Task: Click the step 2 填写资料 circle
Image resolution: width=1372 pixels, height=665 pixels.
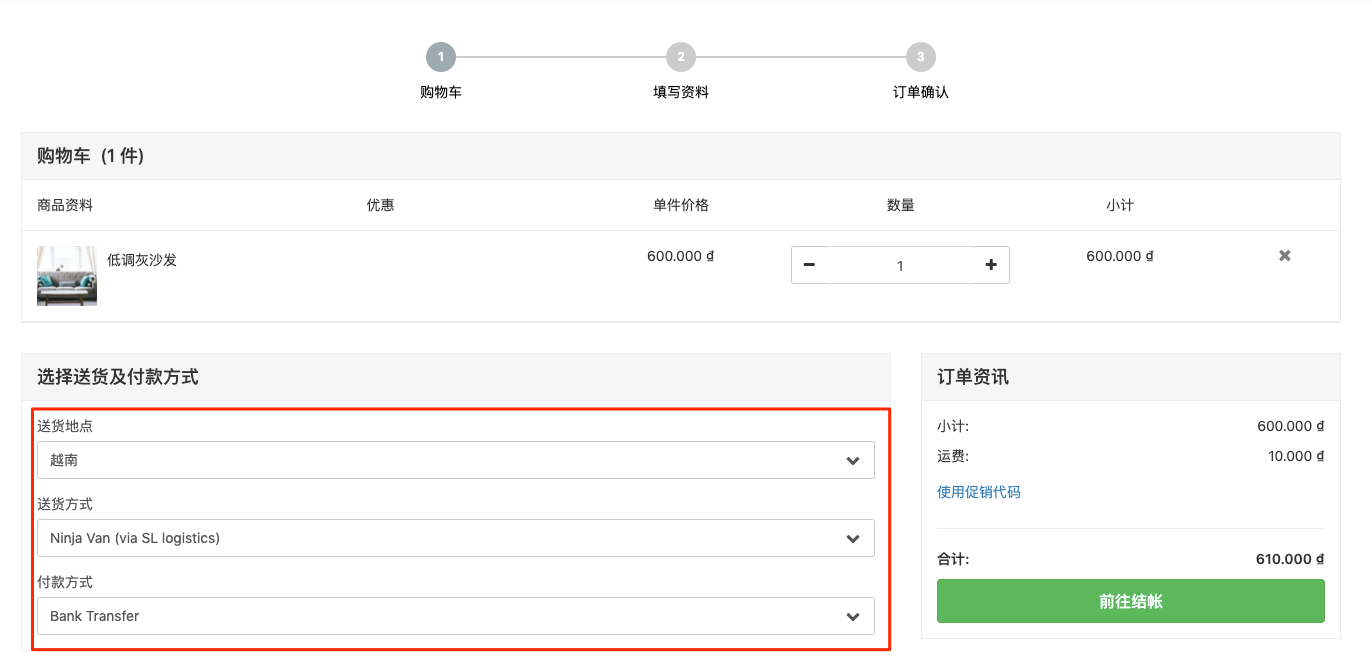Action: tap(681, 57)
